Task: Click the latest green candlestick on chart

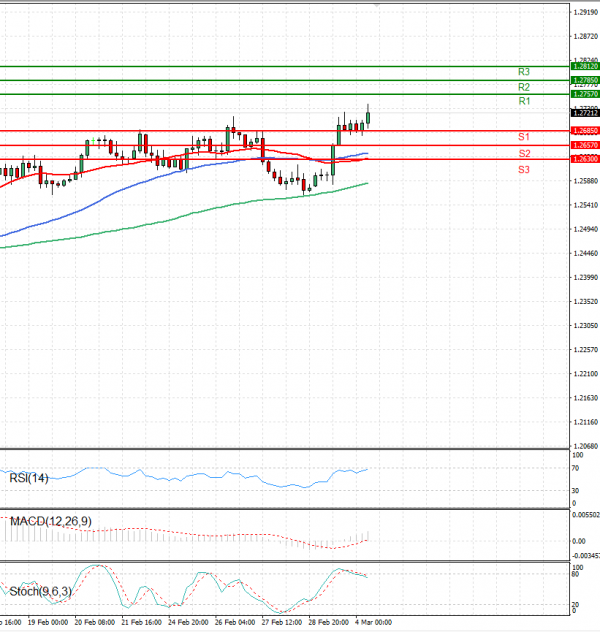Action: tap(369, 118)
